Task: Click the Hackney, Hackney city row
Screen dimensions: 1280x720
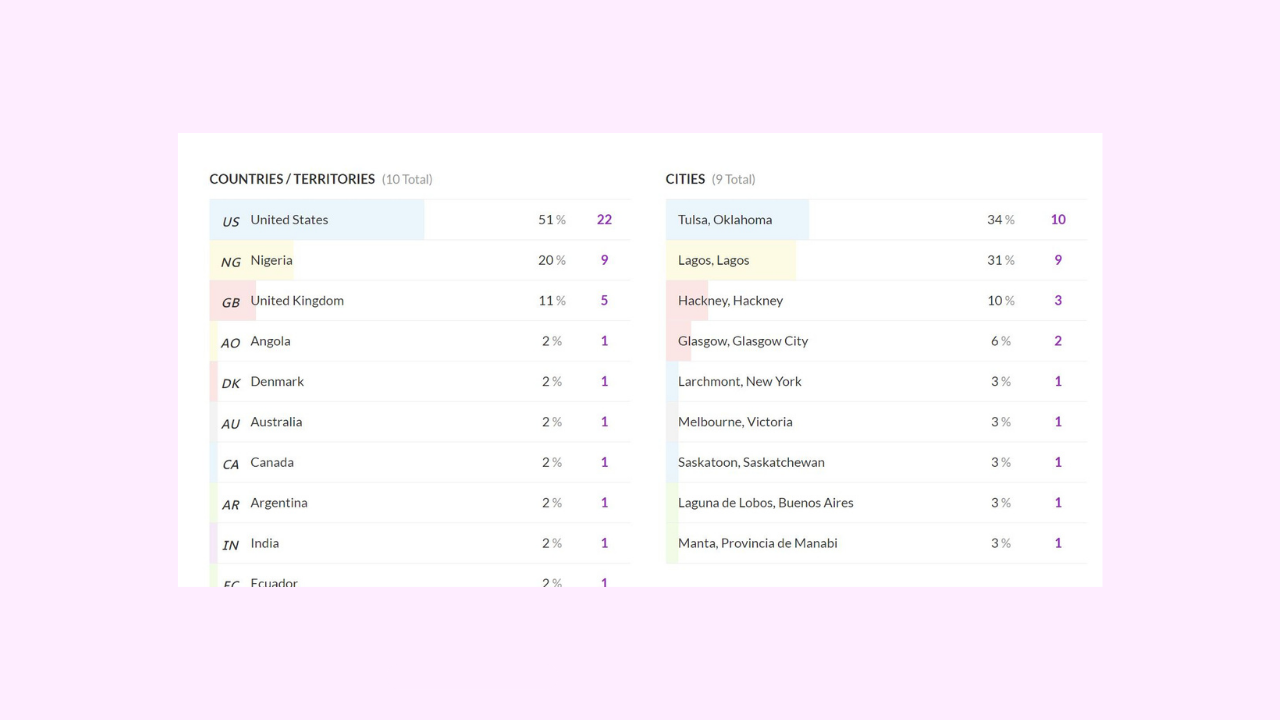Action: [731, 301]
